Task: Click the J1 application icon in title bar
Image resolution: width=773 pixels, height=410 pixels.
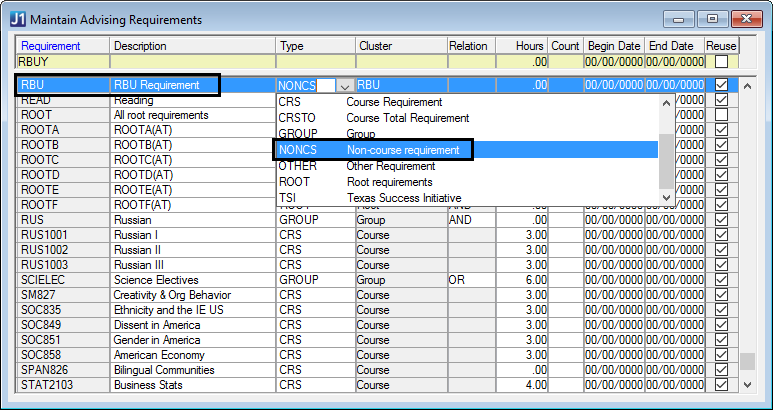Action: [x=18, y=19]
